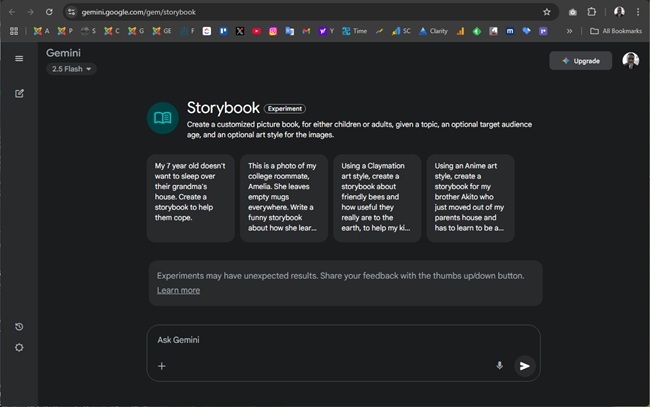Click the browser forward arrow
Viewport: 650px width, 407px height.
pyautogui.click(x=30, y=12)
